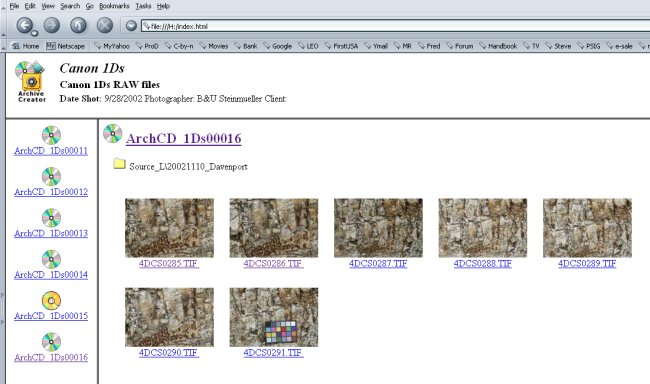Click the Home bookmark toolbar button
Viewport: 650px width, 384px height.
[x=26, y=46]
